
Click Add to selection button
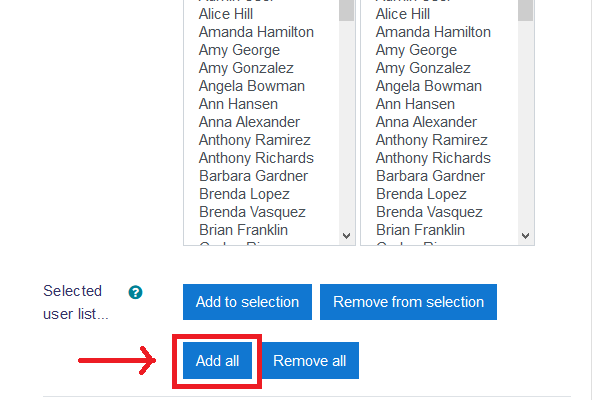tap(247, 302)
